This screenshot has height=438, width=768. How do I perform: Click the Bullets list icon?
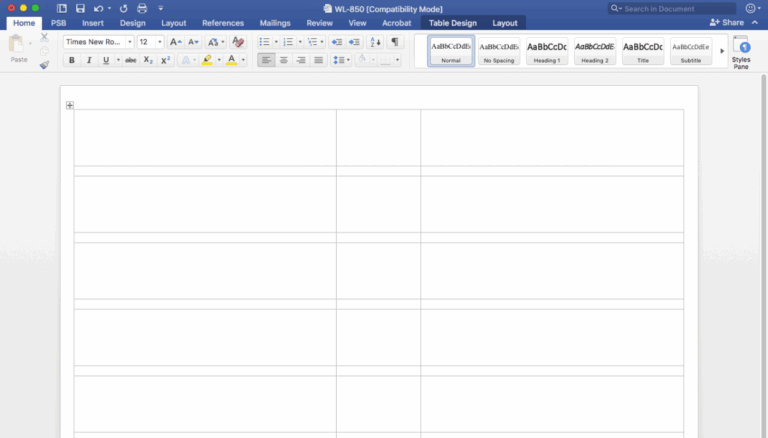pos(264,42)
